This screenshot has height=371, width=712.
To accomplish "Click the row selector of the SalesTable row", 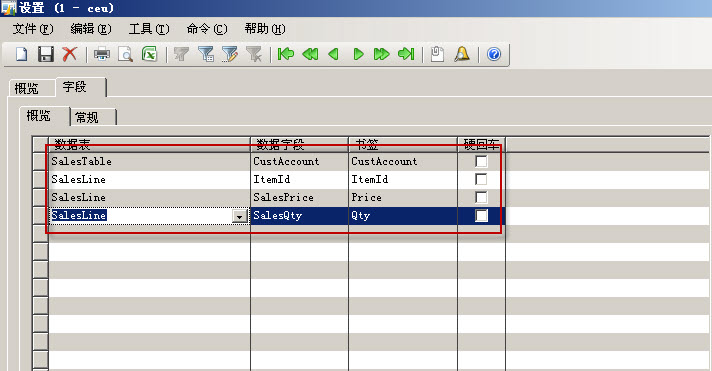I will click(40, 161).
